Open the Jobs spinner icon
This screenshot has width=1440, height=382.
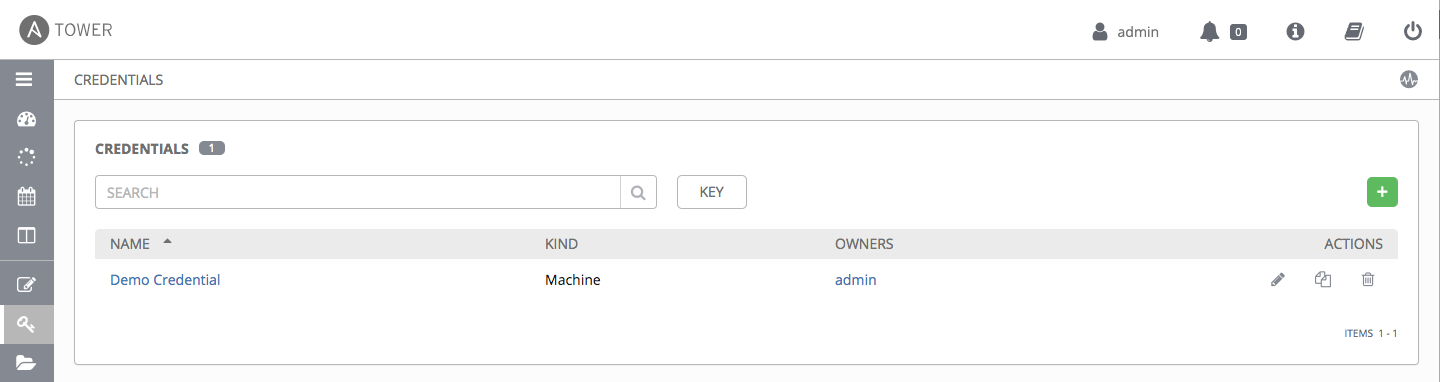point(26,157)
